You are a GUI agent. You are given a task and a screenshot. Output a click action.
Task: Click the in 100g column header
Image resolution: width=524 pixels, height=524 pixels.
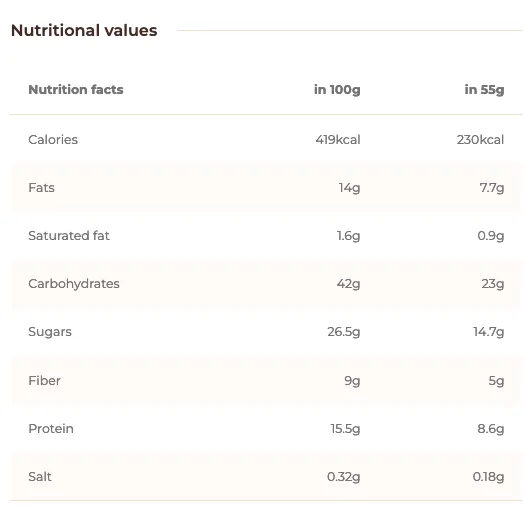(337, 90)
